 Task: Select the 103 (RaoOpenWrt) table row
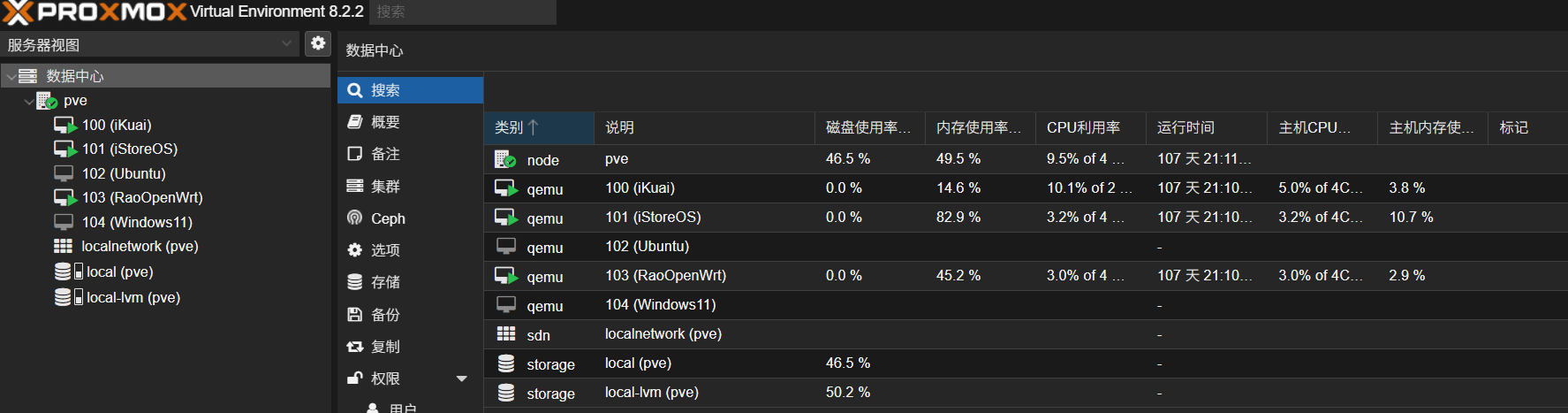tap(665, 276)
